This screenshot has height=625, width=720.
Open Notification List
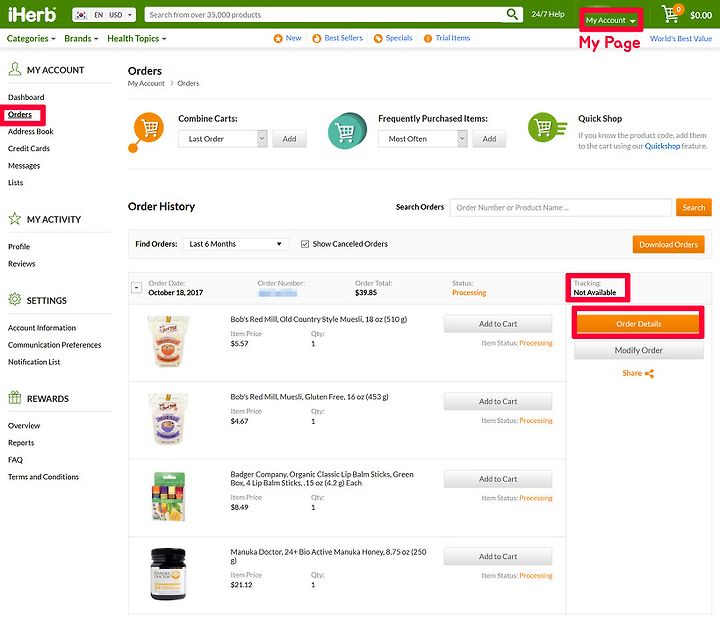click(x=34, y=362)
